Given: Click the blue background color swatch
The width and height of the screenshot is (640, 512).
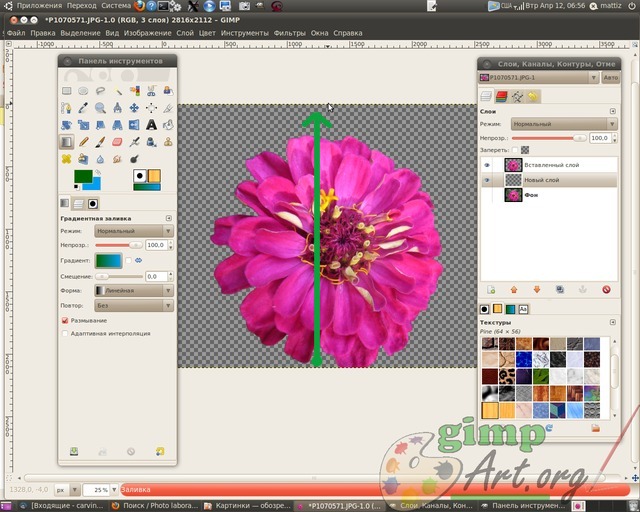Looking at the screenshot, I should click(93, 185).
